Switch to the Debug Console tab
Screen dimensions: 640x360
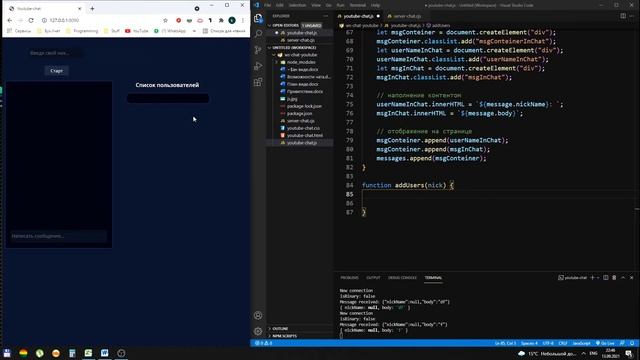[402, 278]
